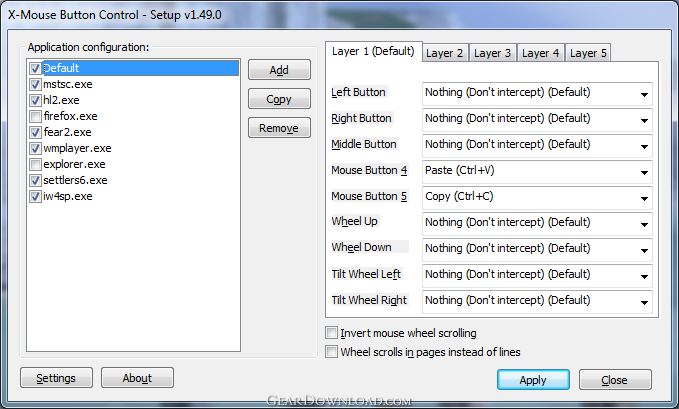Select wmplayer.exe in the application list
The image size is (679, 409).
[x=77, y=148]
